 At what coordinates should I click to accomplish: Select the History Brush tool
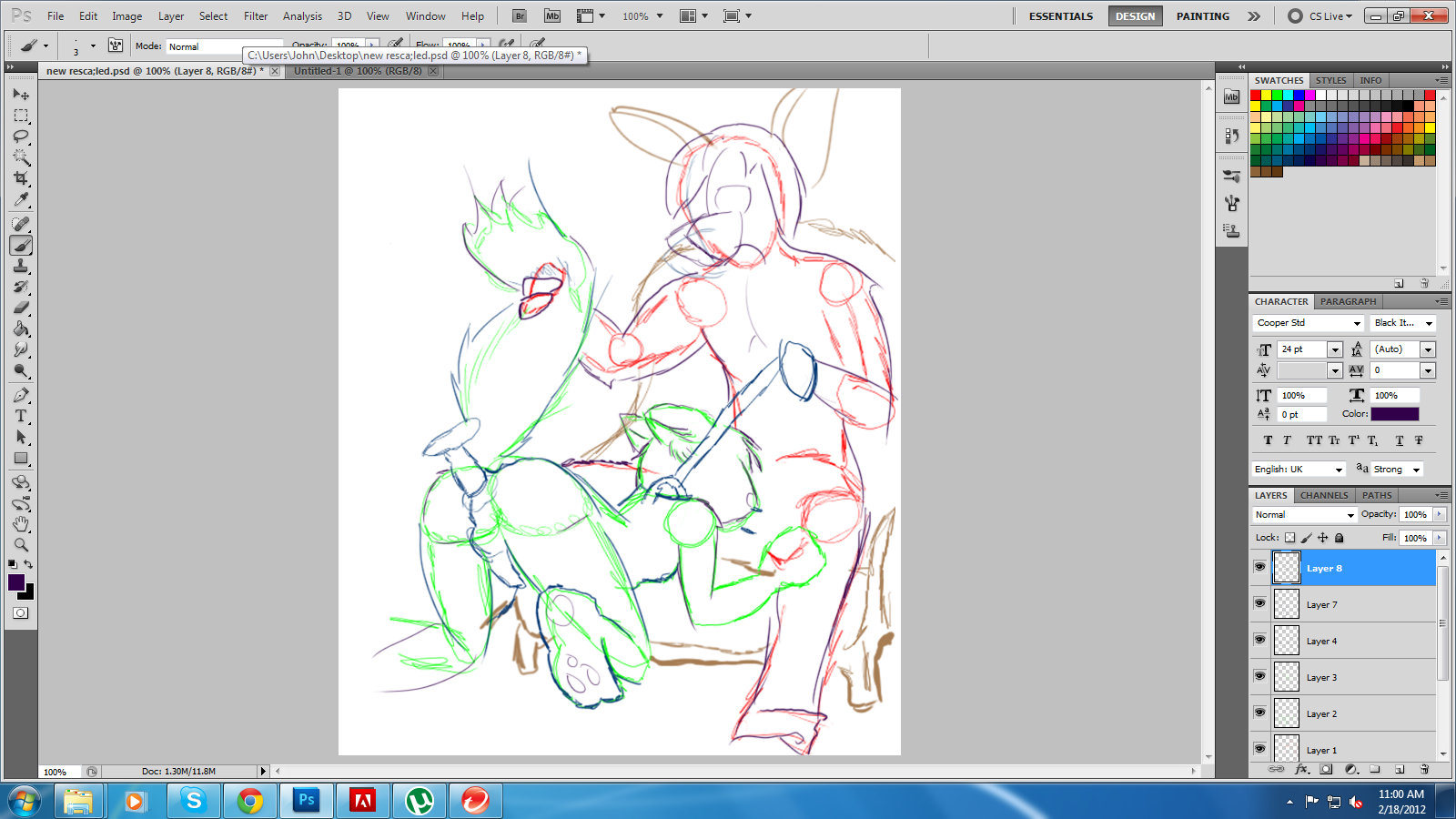click(21, 287)
